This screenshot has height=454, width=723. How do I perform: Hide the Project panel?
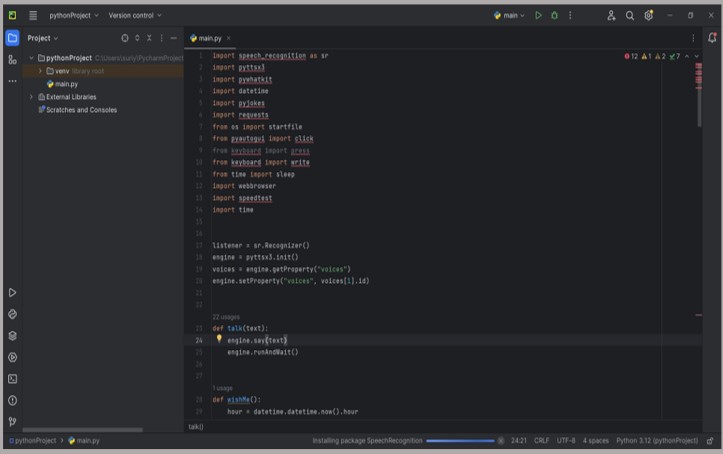coord(173,38)
